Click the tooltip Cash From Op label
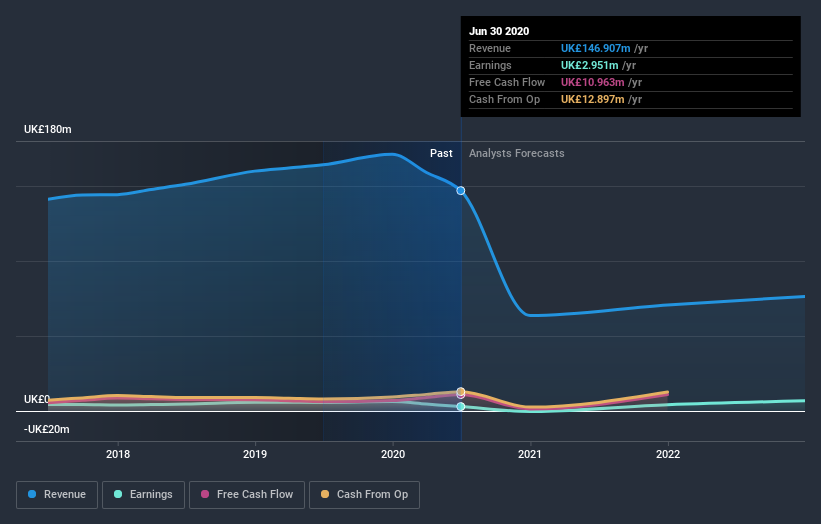821x524 pixels. [504, 99]
